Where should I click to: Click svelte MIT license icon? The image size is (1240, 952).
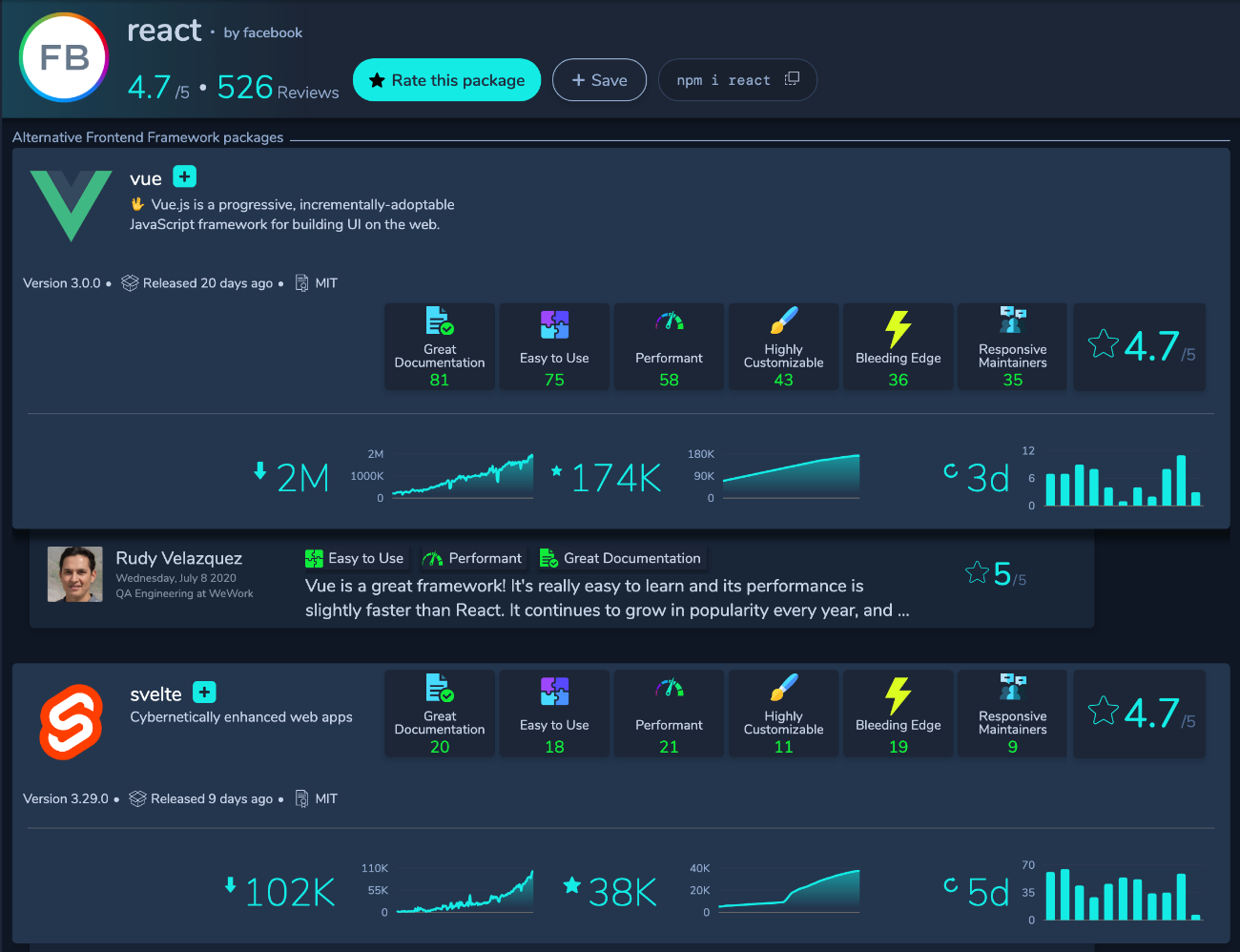301,798
